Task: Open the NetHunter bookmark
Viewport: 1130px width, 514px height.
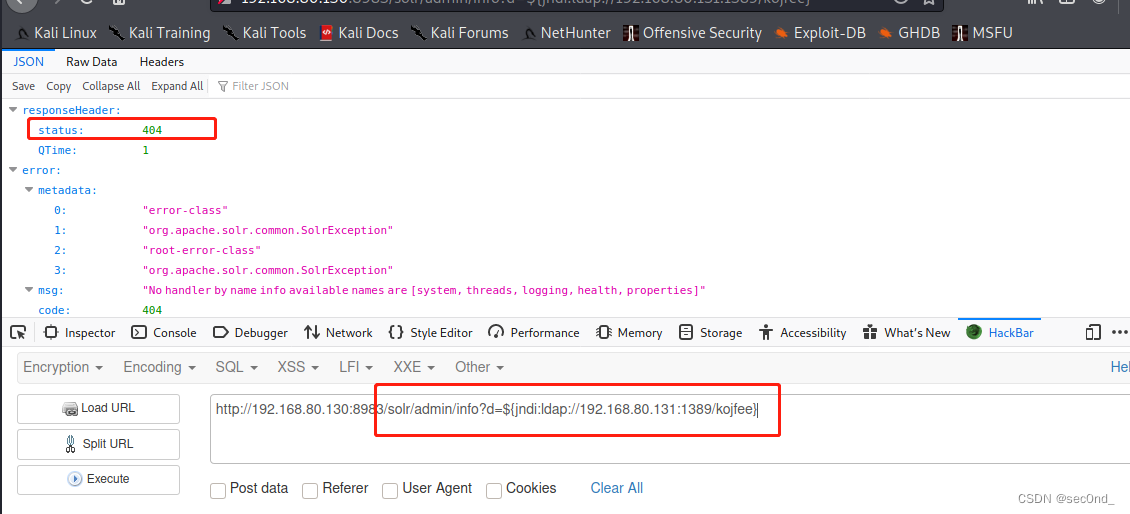Action: tap(566, 32)
